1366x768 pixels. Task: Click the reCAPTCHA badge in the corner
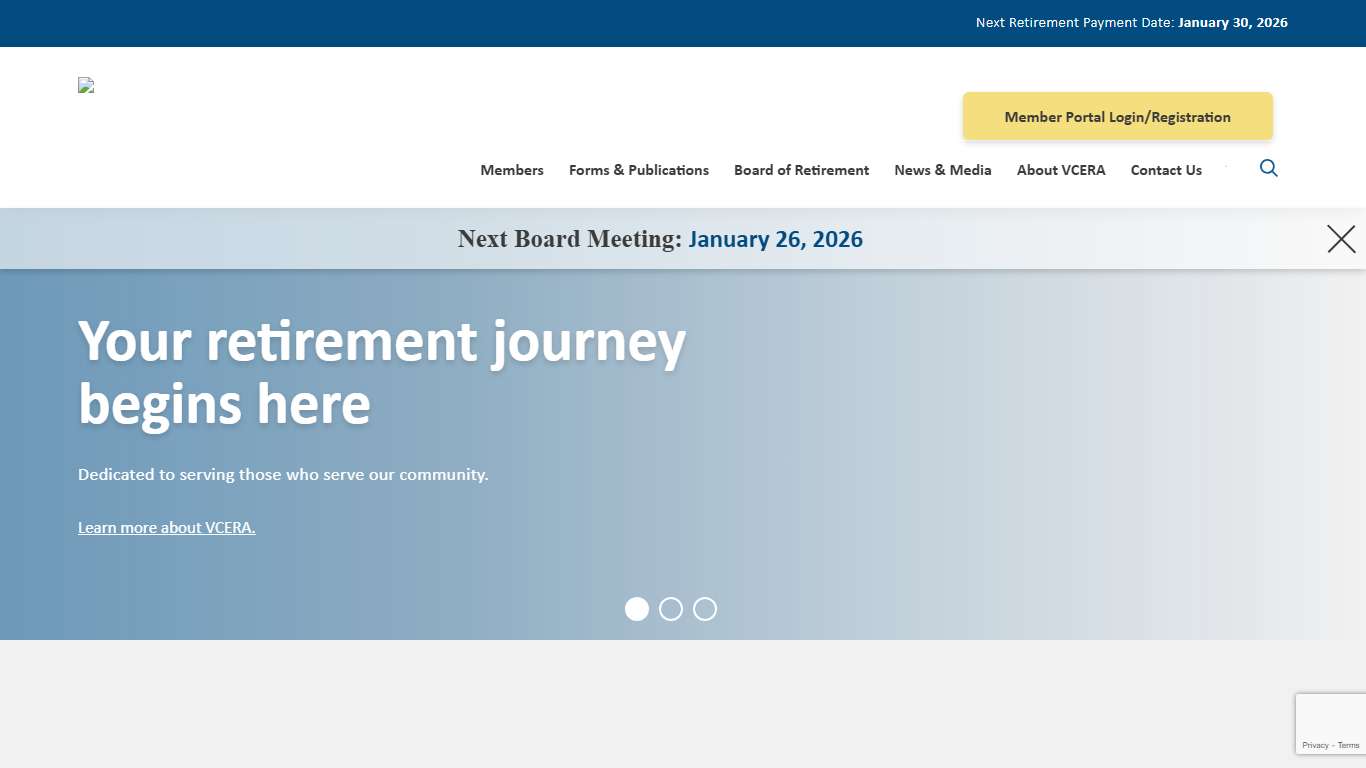(1330, 723)
